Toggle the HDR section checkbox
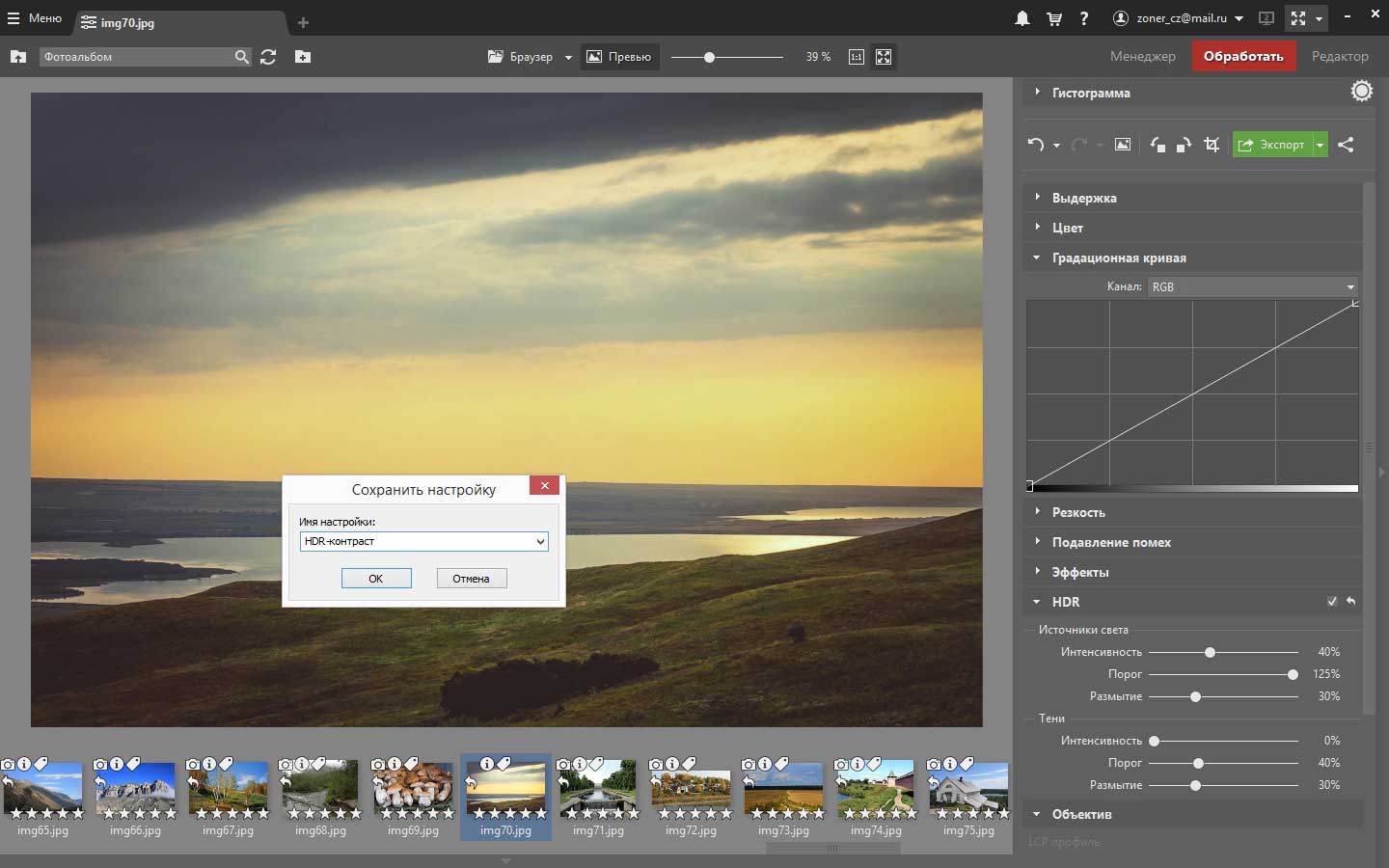This screenshot has width=1389, height=868. (1331, 602)
